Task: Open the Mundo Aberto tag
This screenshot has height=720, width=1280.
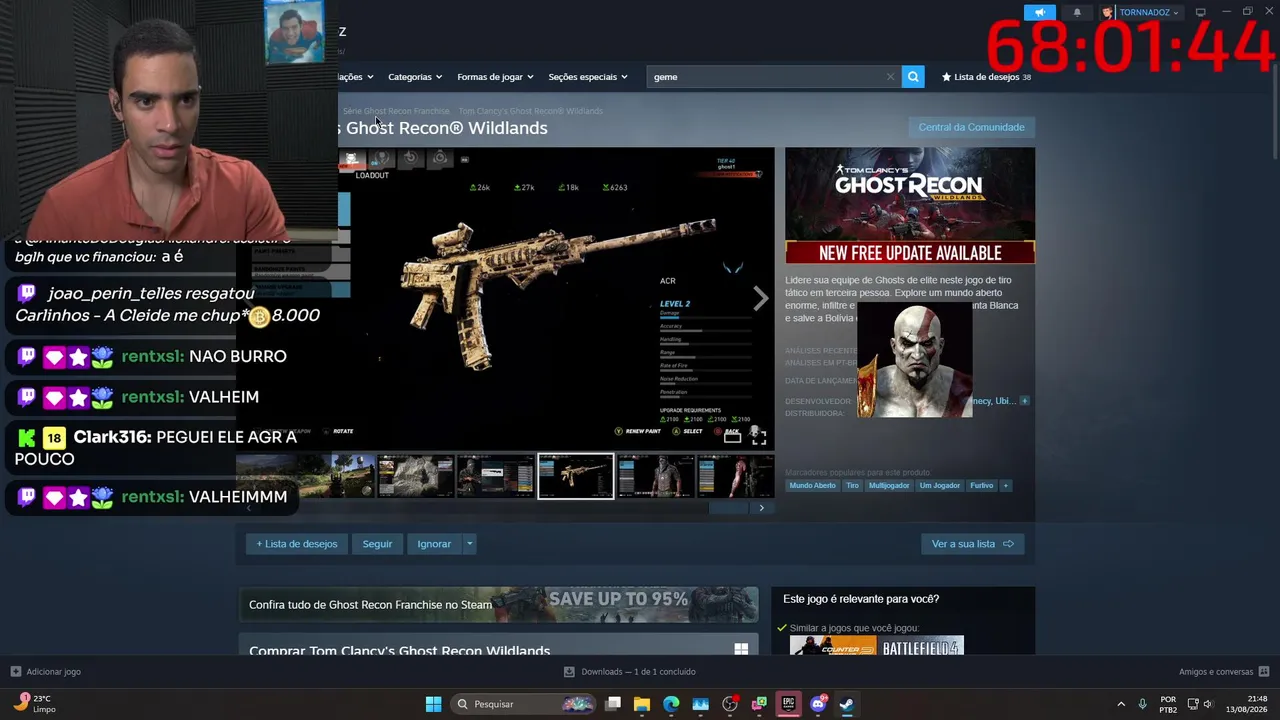Action: point(812,486)
